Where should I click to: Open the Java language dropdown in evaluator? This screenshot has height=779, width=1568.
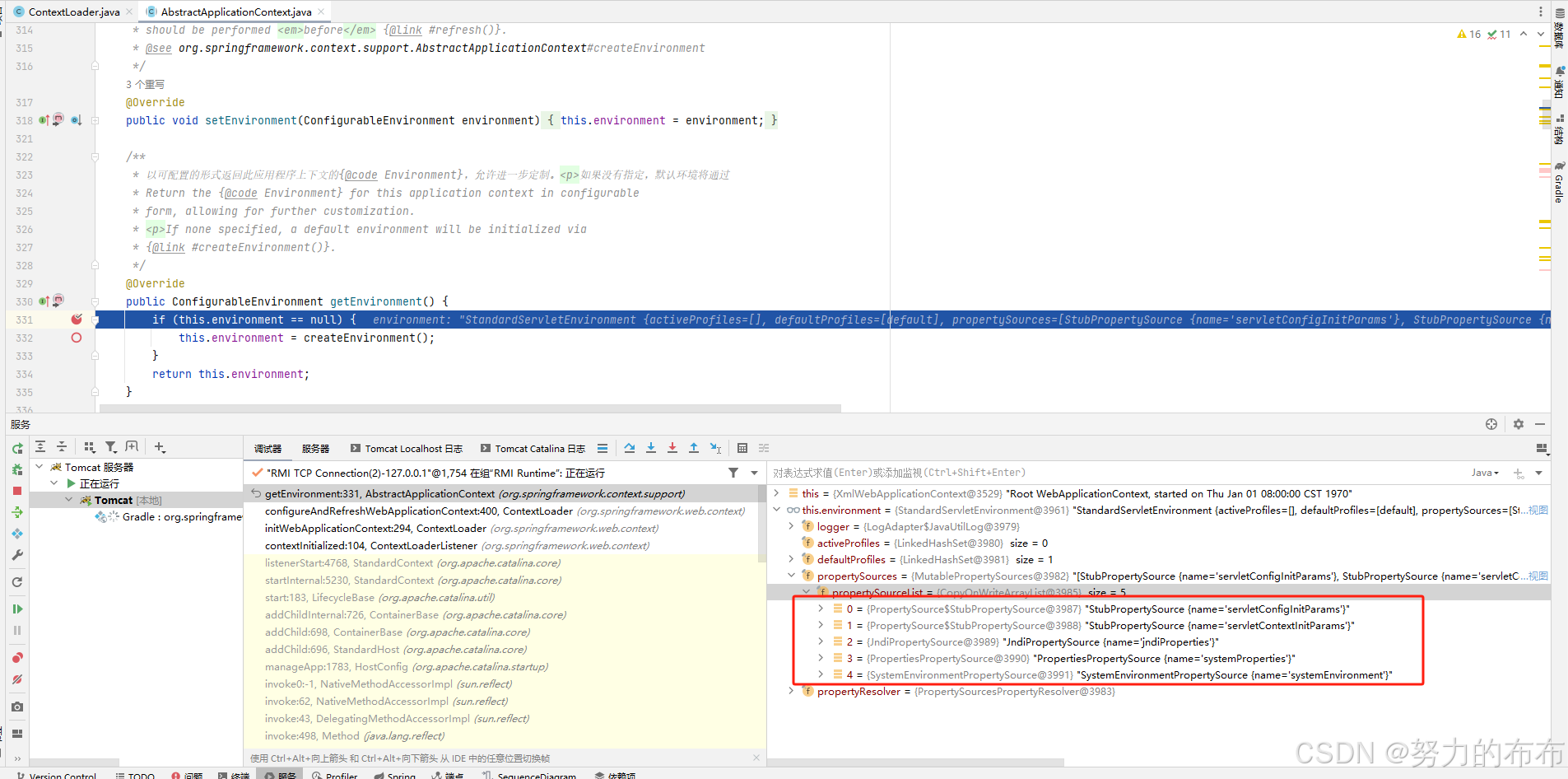pos(1485,473)
